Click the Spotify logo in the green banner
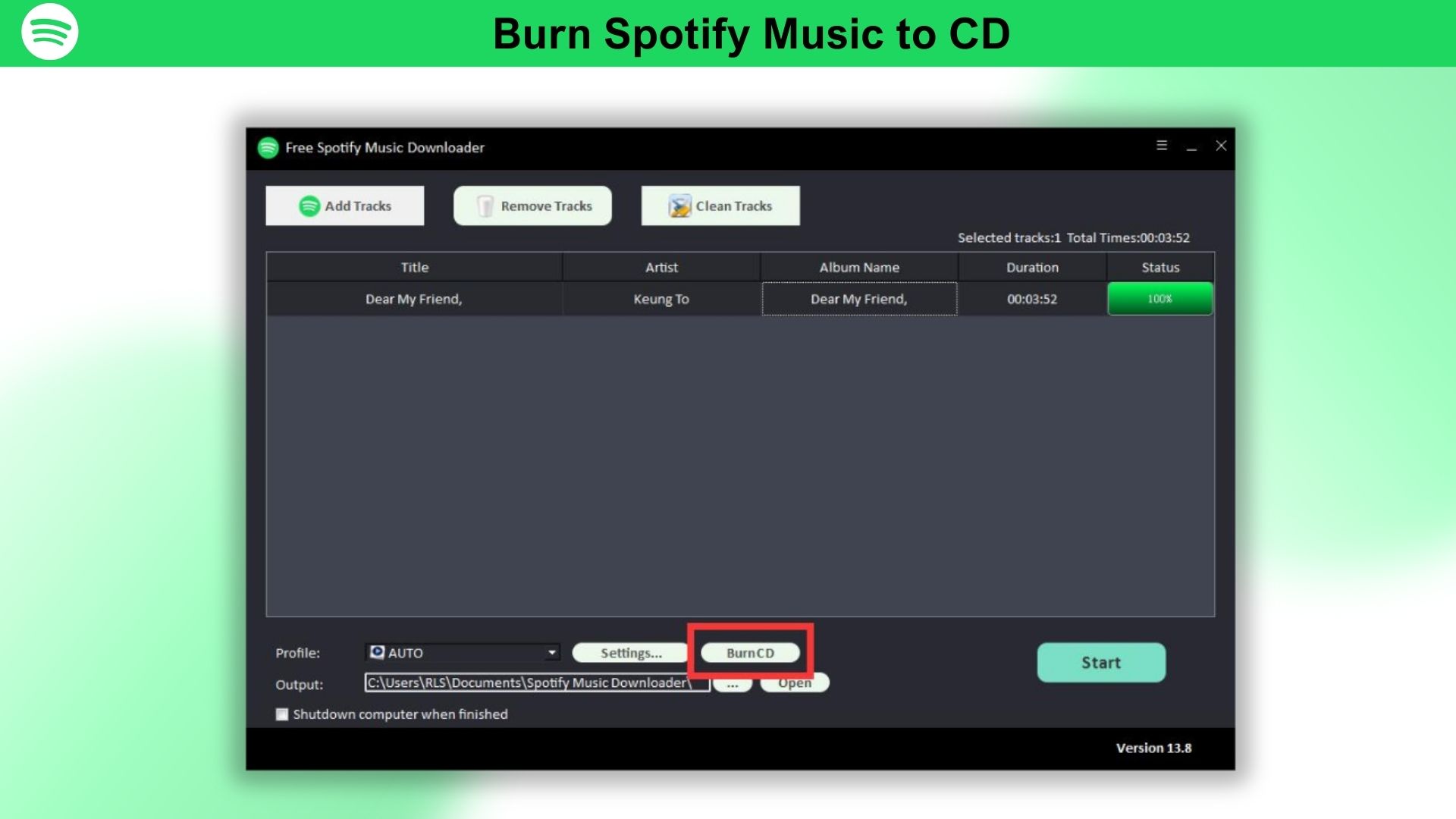Image resolution: width=1456 pixels, height=819 pixels. pyautogui.click(x=50, y=32)
